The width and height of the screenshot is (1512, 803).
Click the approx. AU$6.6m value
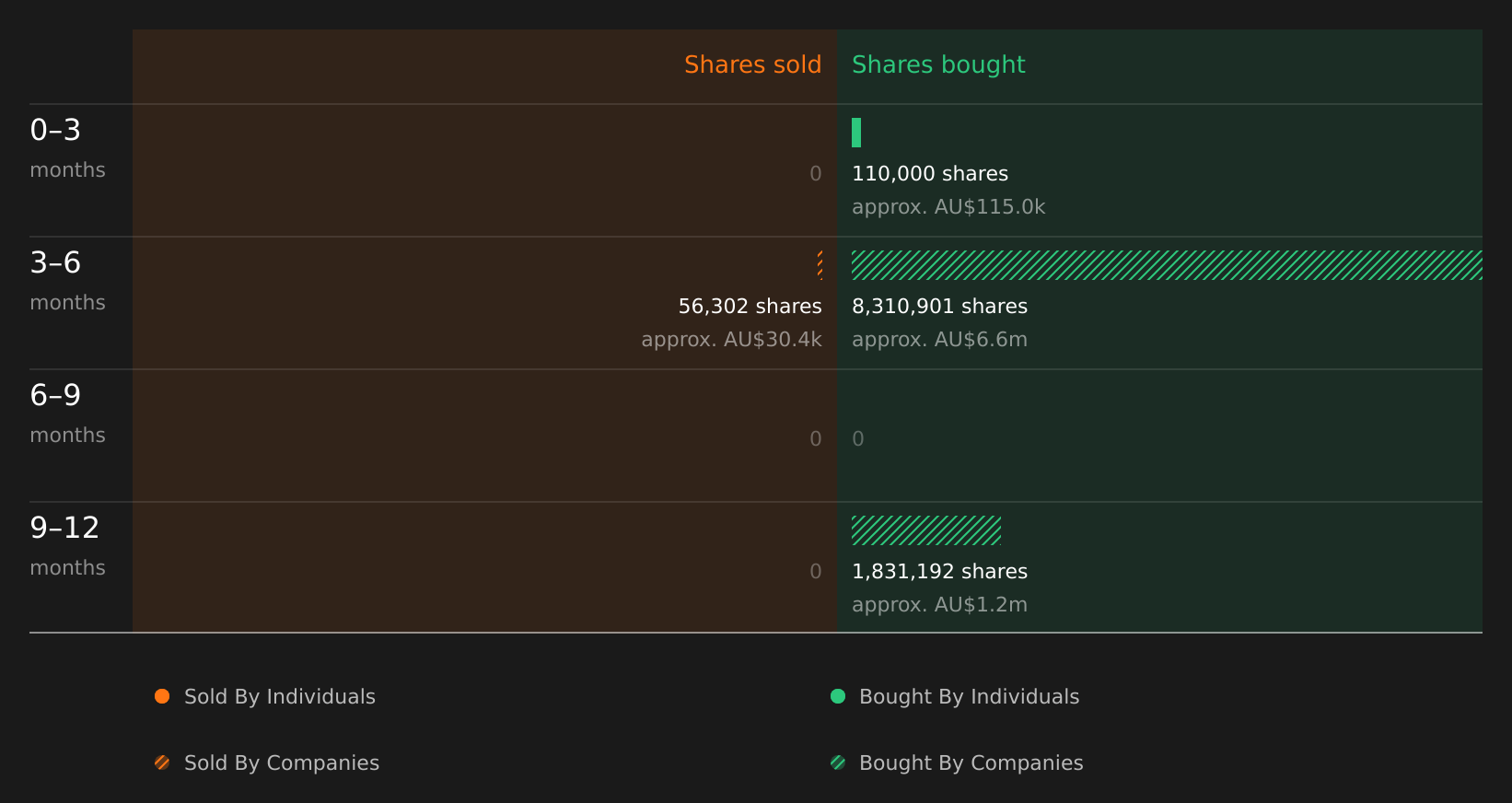click(940, 340)
